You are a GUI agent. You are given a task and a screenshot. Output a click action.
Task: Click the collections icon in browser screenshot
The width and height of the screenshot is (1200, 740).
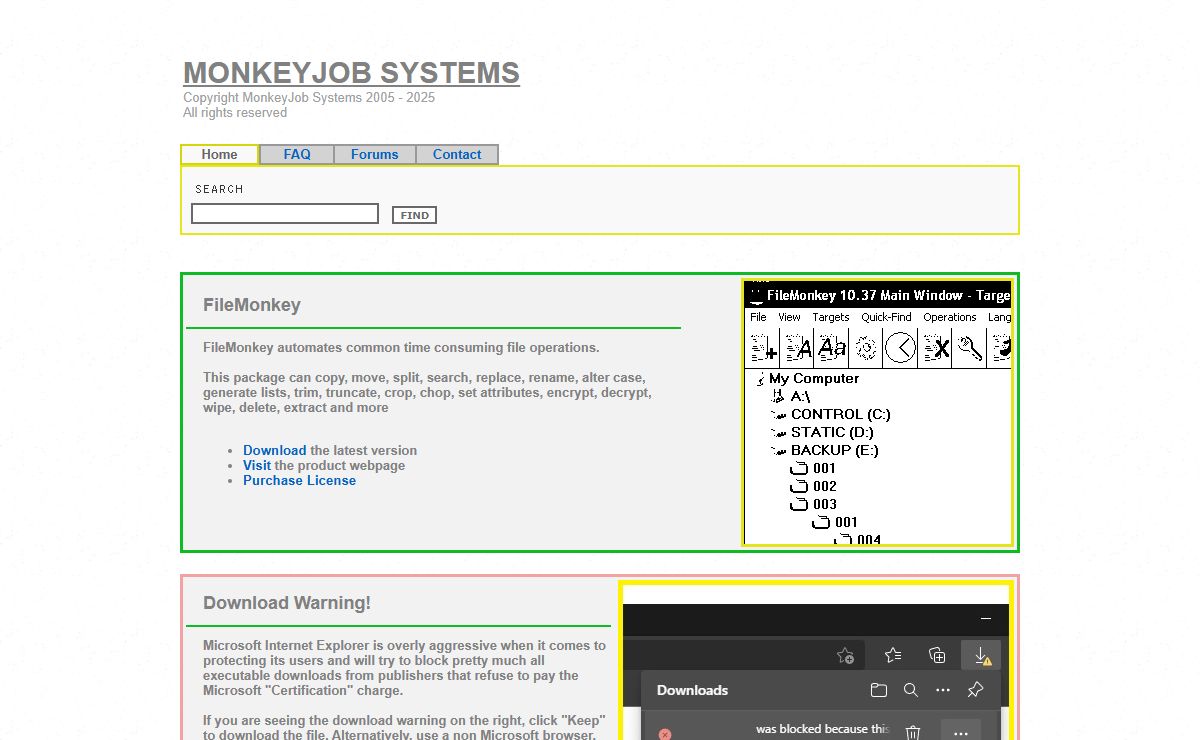tap(937, 655)
